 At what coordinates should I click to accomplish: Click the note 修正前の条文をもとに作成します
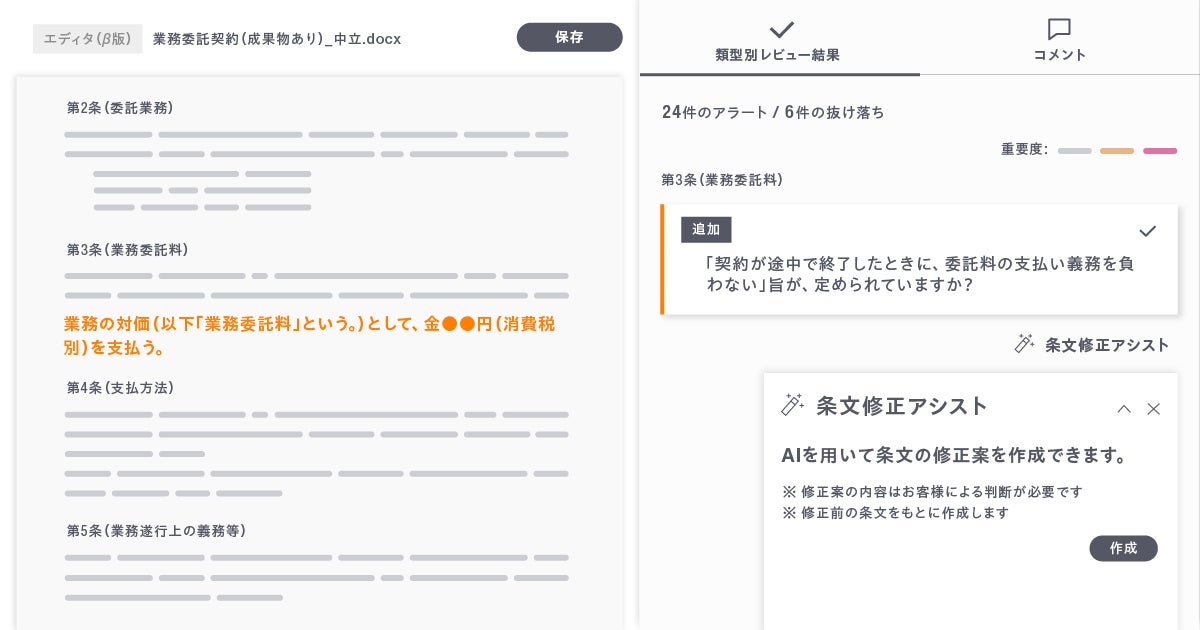[896, 513]
